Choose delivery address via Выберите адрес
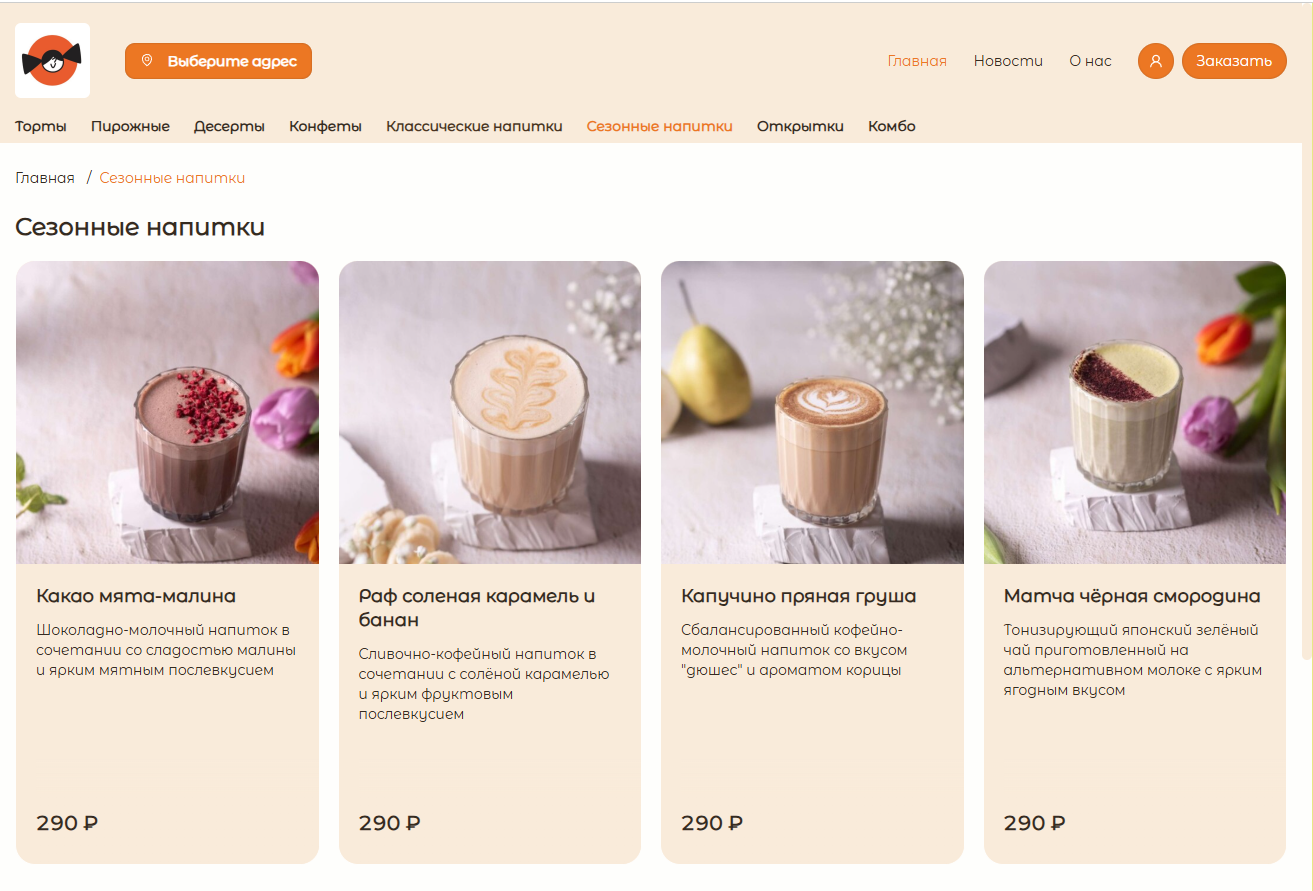Screen dimensions: 1313x891 [218, 61]
